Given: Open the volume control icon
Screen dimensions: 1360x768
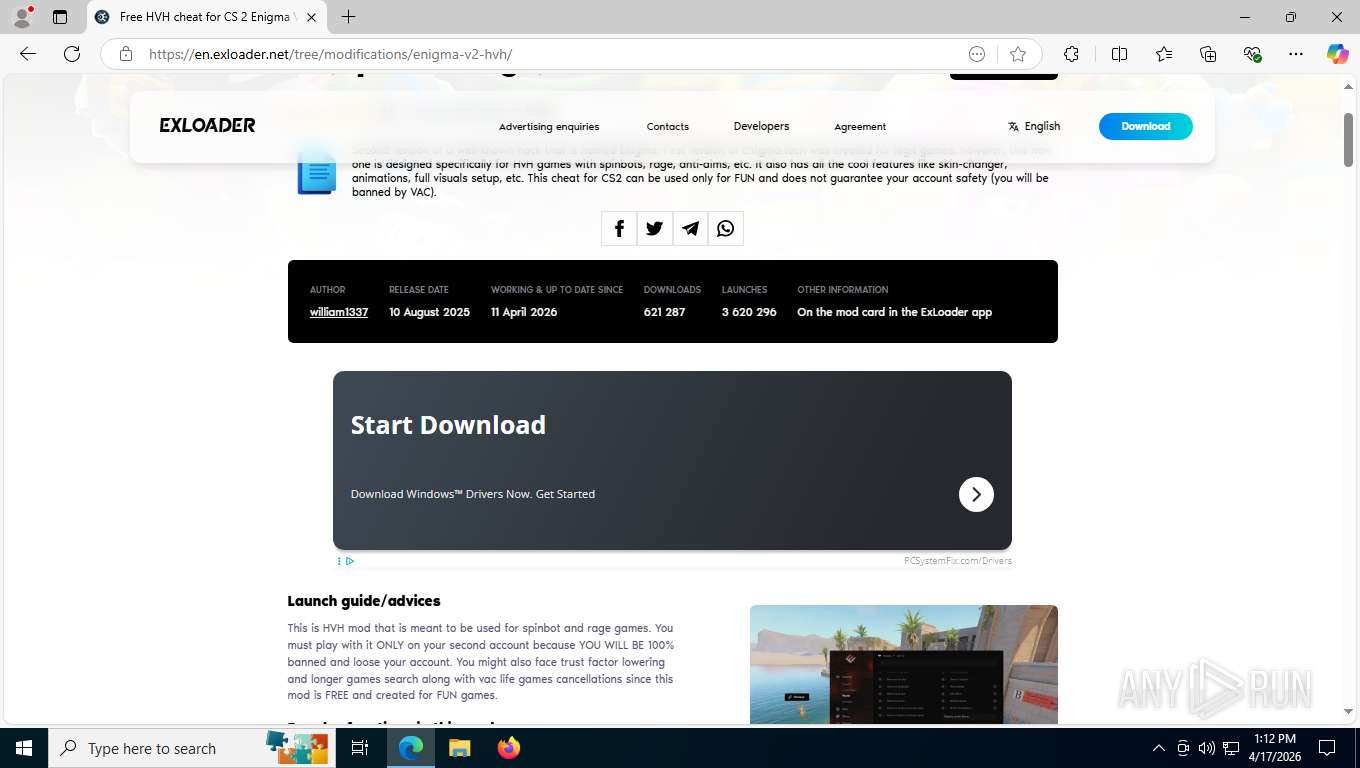Looking at the screenshot, I should pyautogui.click(x=1206, y=748).
